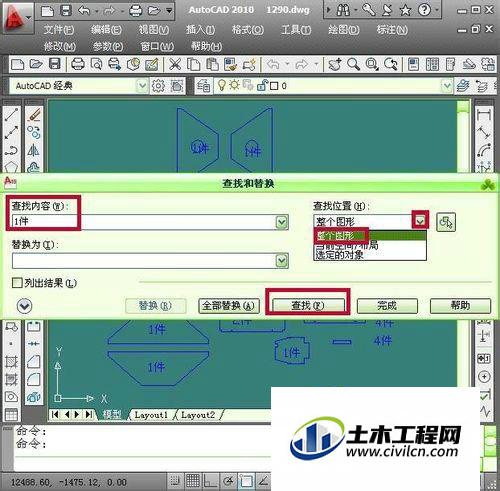
Task: Toggle Snap mode in status bar
Action: [x=175, y=481]
